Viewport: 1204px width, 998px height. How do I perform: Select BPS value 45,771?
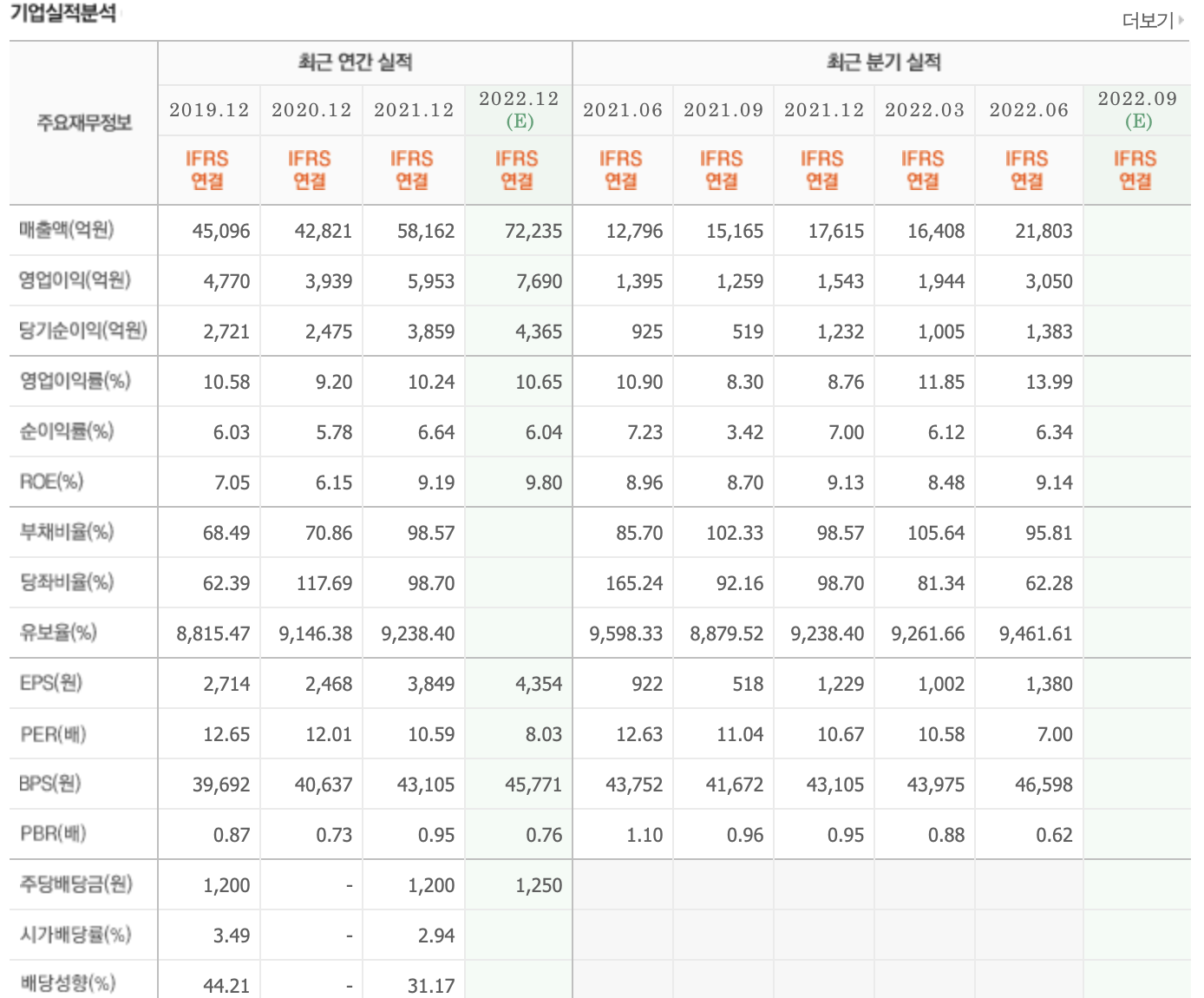click(533, 785)
